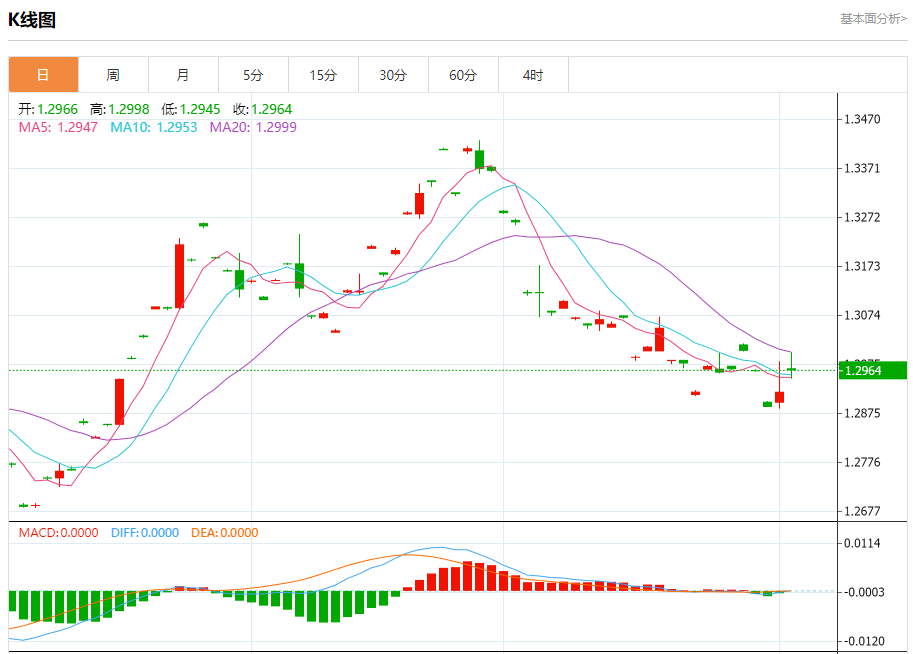
Task: Click the MA5 indicator label
Action: point(58,127)
